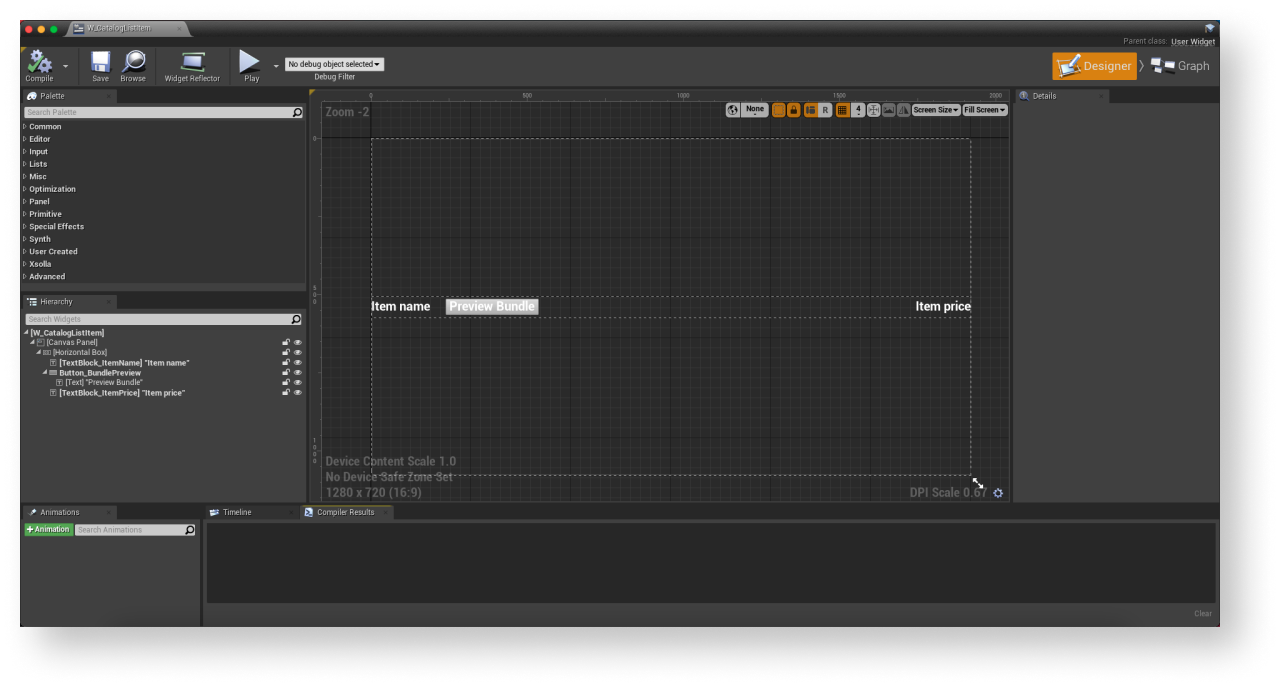
Task: Hide the Canvas Panel via eye icon
Action: 297,343
